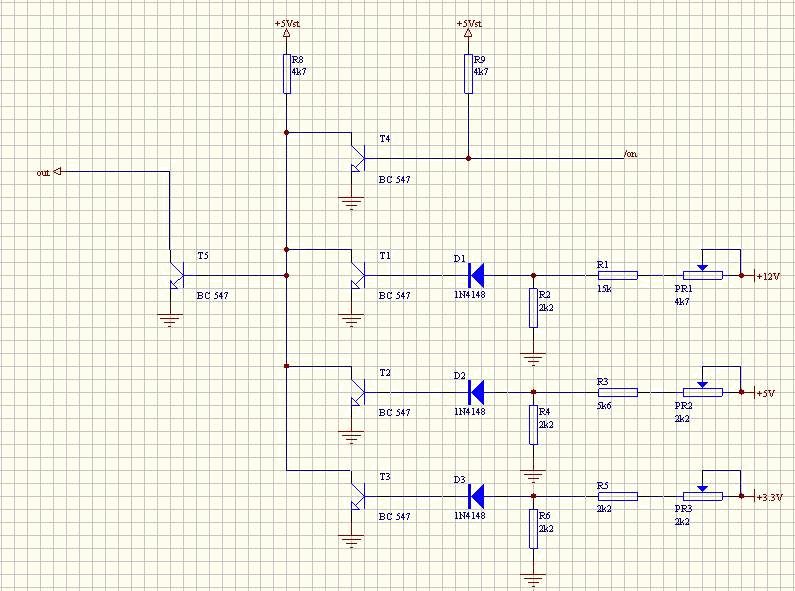
Task: Click 1N4148 label under D1
Action: tap(469, 294)
